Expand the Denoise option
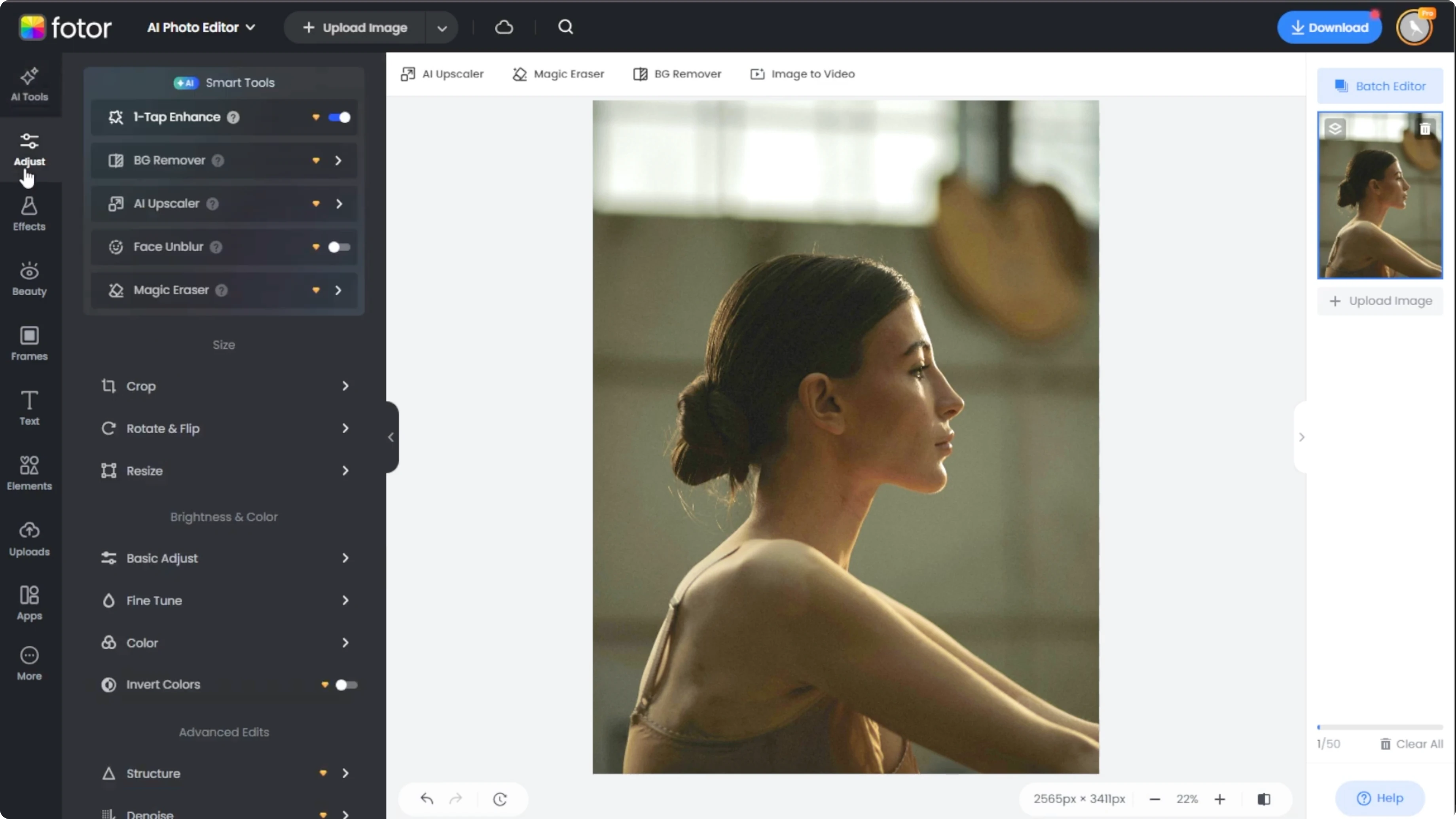Screen dimensions: 1456x819 tap(224, 813)
